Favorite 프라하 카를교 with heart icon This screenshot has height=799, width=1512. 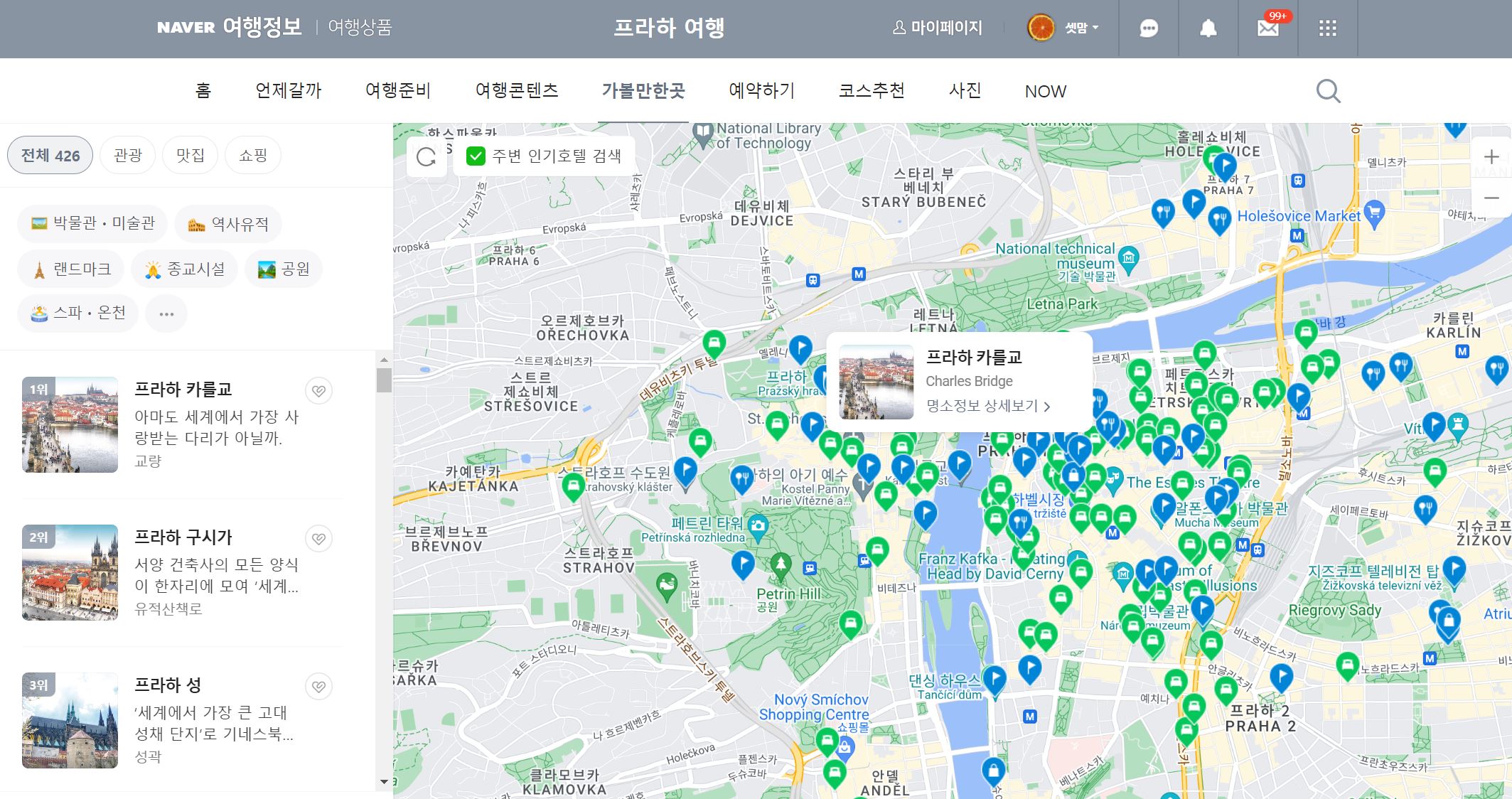[318, 391]
